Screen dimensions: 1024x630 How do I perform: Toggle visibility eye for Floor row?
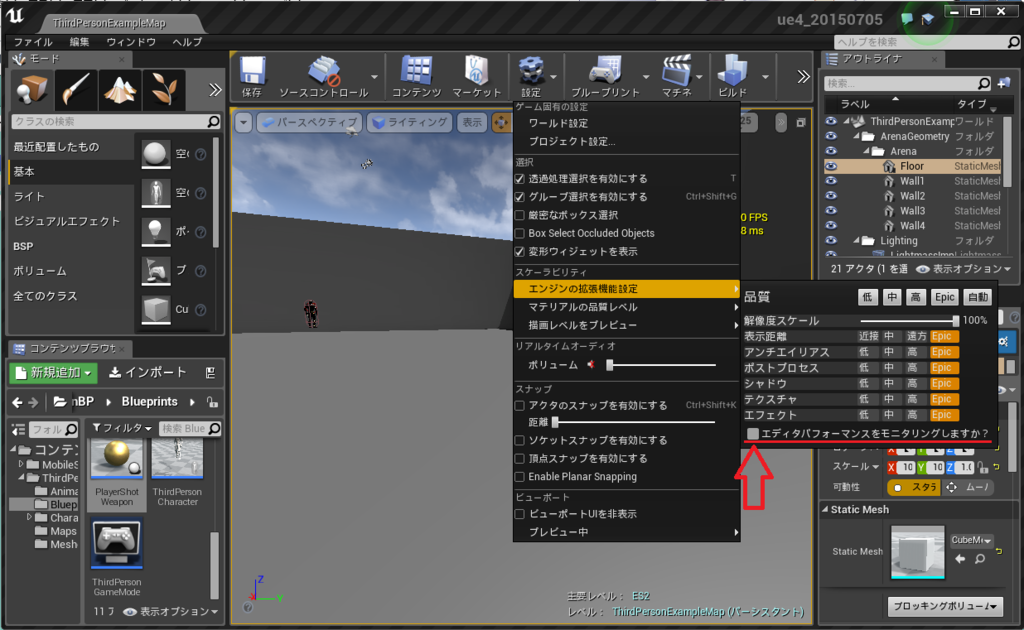[831, 166]
